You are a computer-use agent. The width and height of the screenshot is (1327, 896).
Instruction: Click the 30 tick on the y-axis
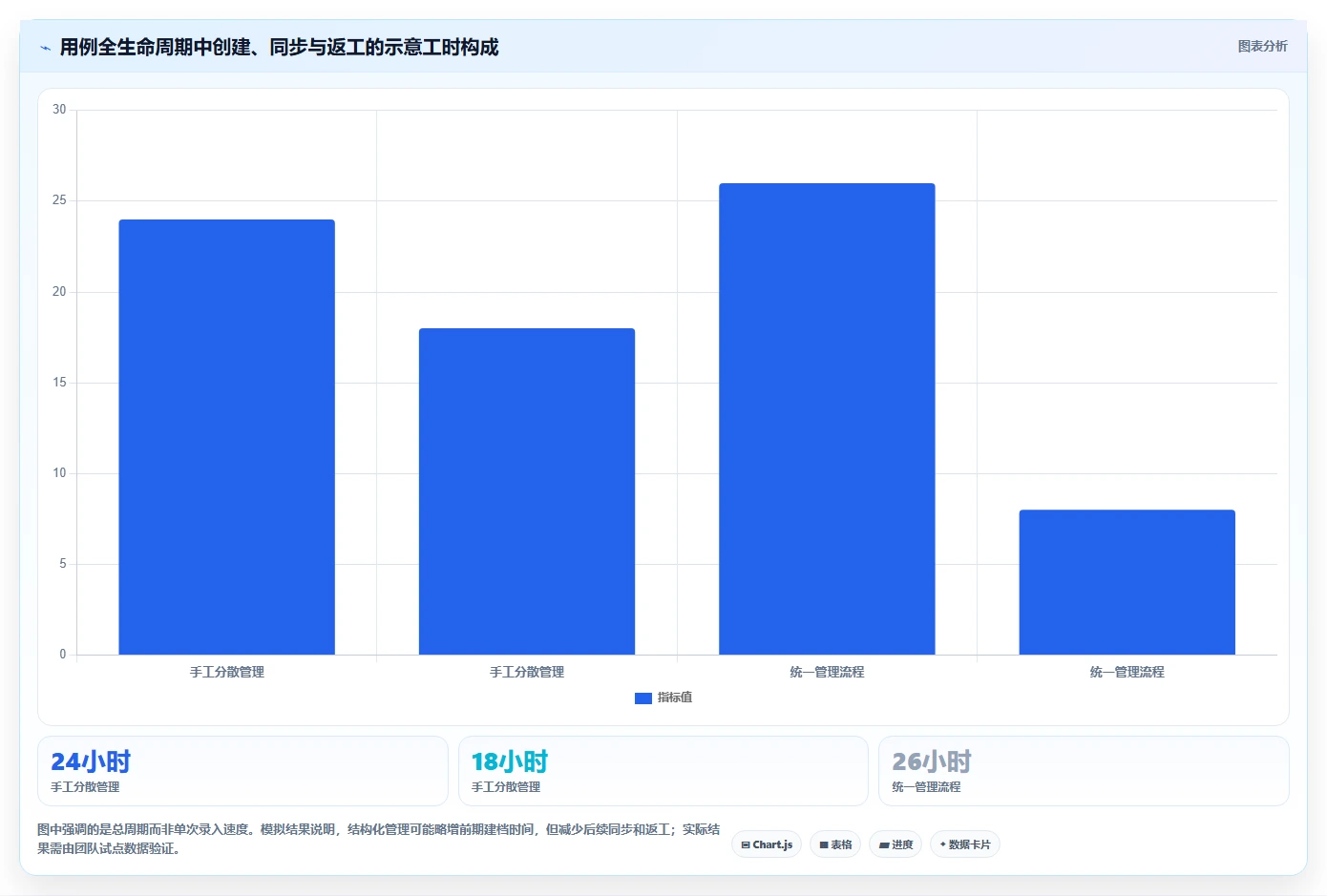[x=59, y=110]
